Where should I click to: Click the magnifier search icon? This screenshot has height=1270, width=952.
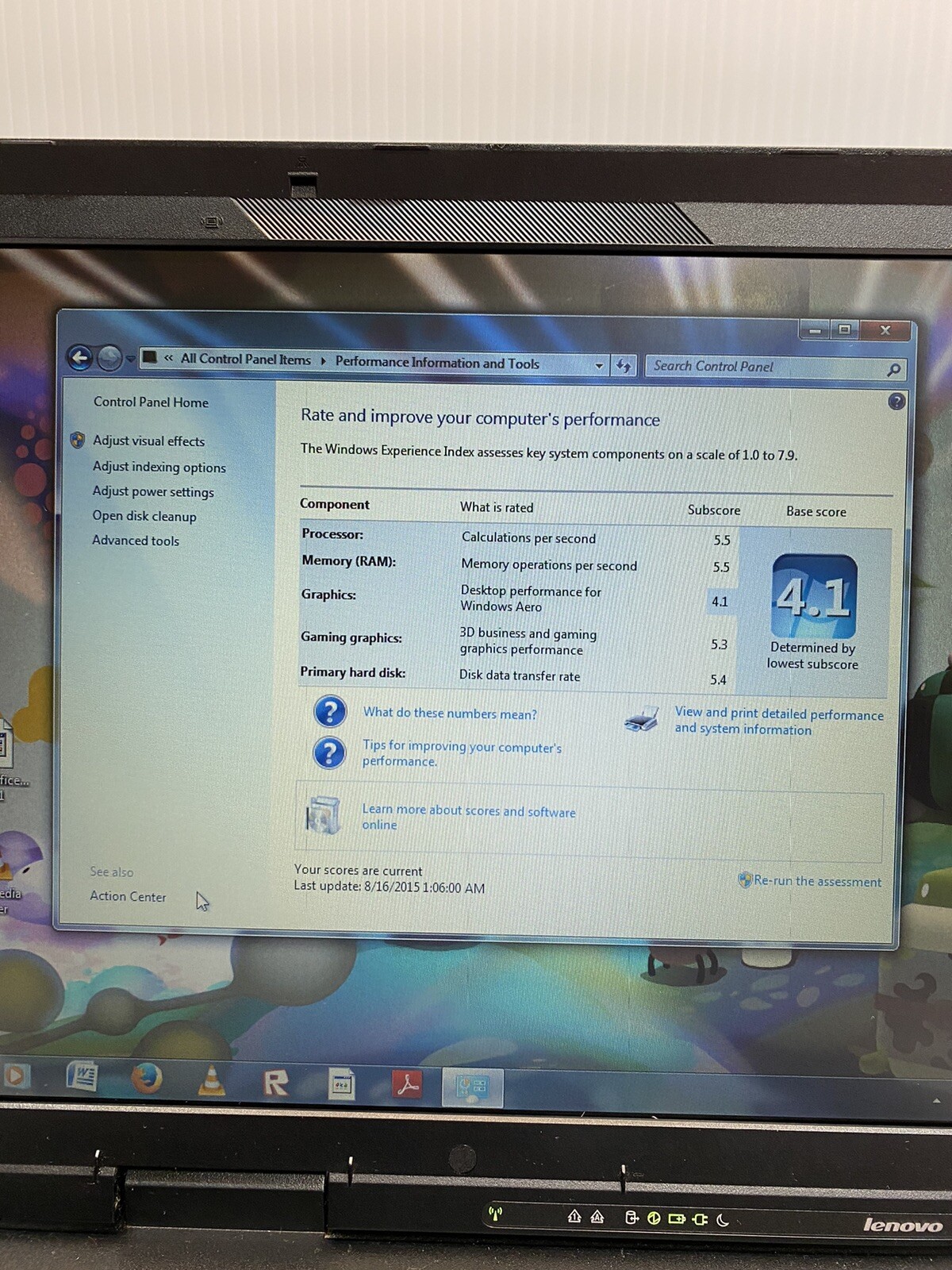[893, 370]
